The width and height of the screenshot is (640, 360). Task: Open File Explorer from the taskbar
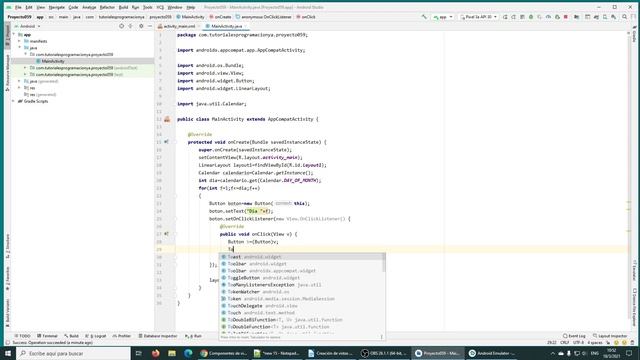(172, 353)
